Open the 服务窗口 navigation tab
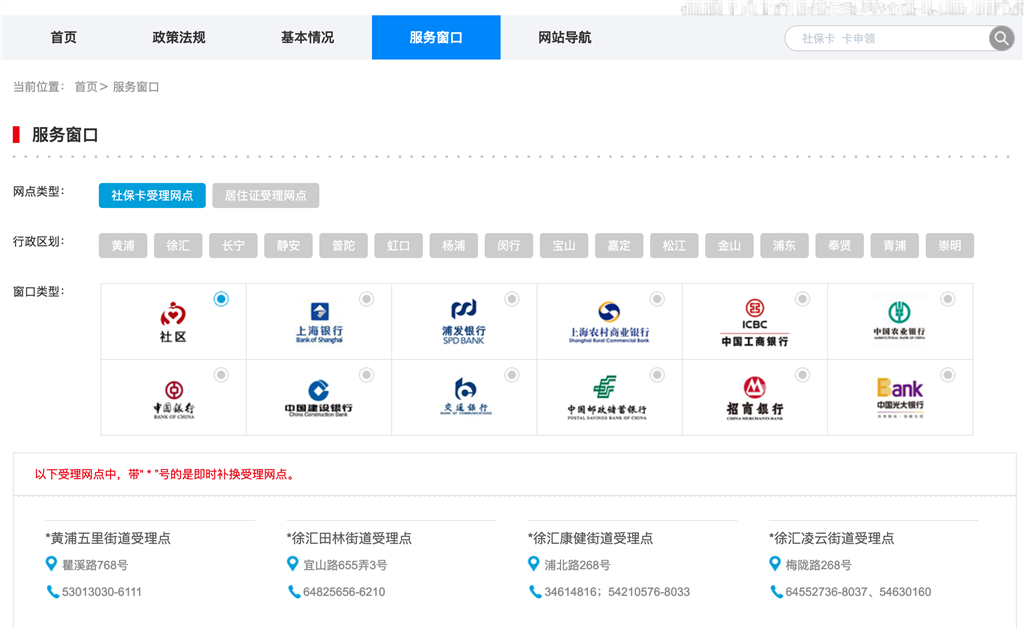The image size is (1024, 629). 436,38
